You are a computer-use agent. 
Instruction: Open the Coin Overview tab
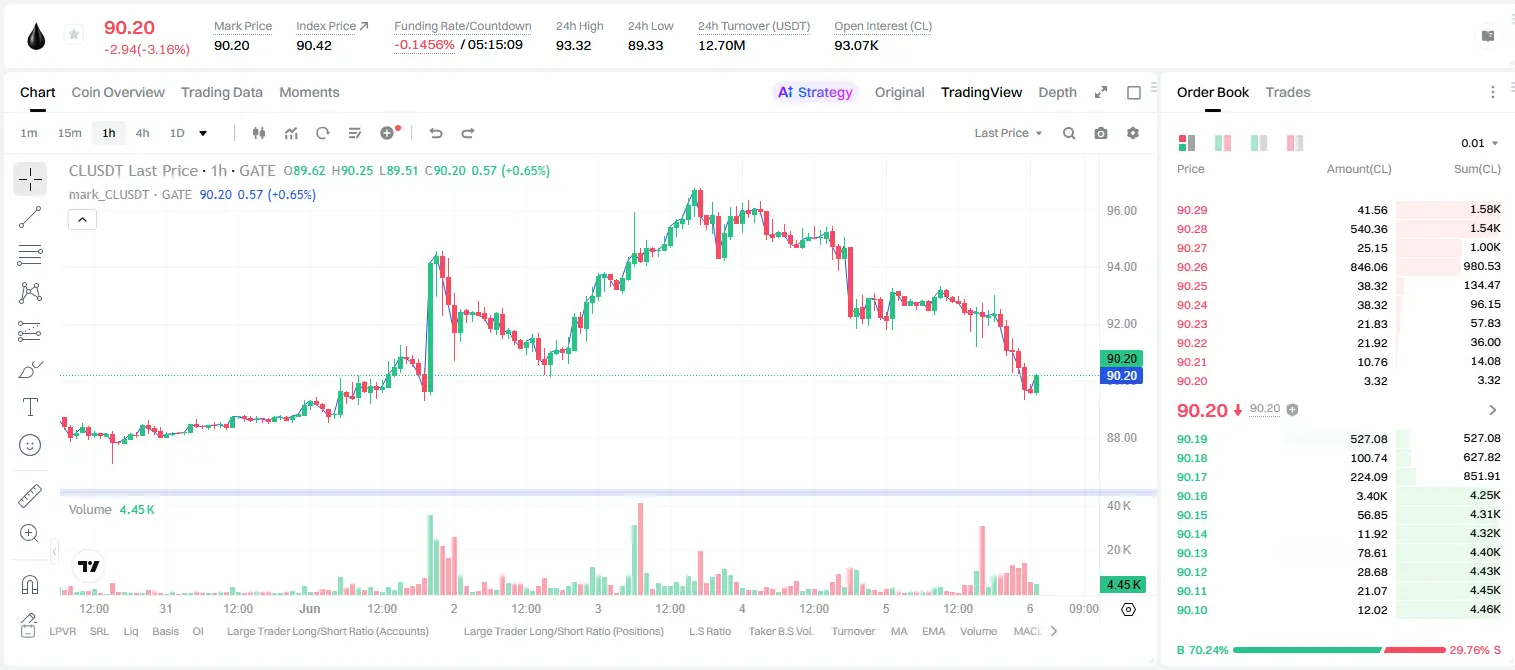(118, 92)
